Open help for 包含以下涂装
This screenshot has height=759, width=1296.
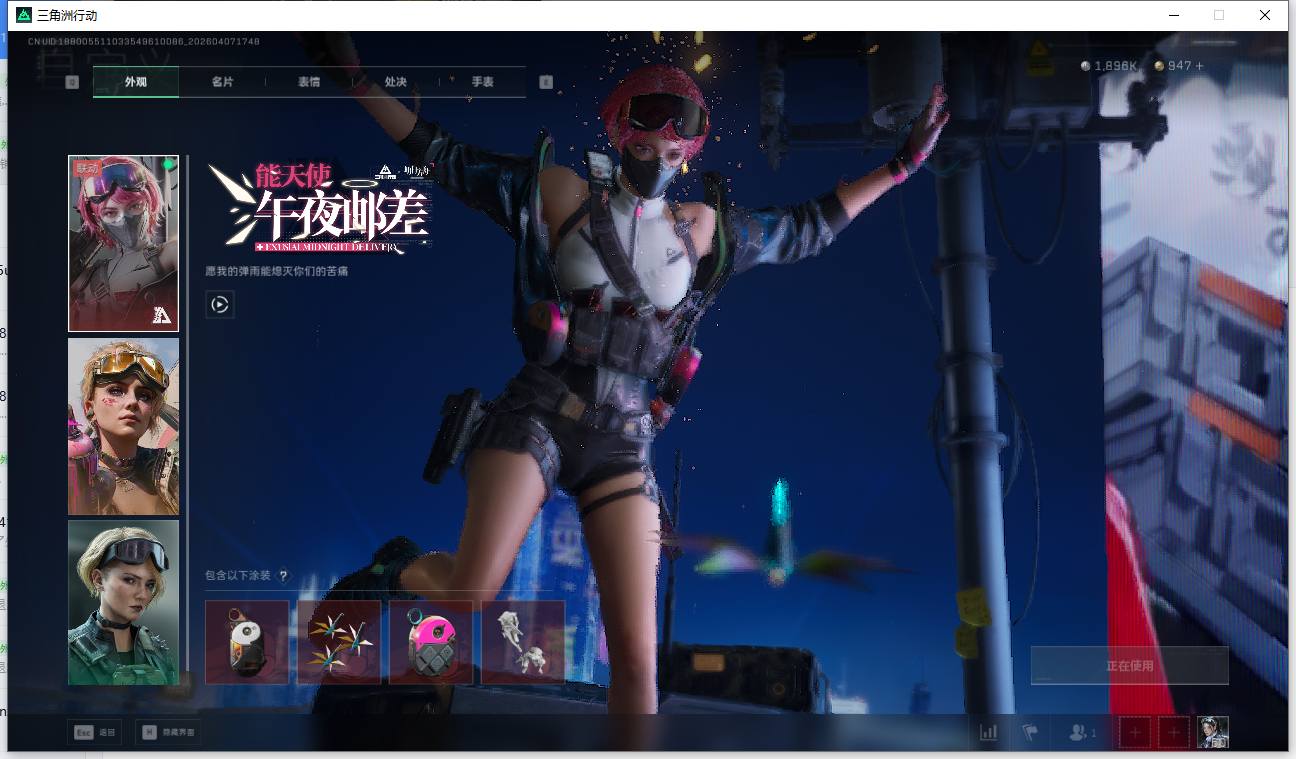point(284,576)
